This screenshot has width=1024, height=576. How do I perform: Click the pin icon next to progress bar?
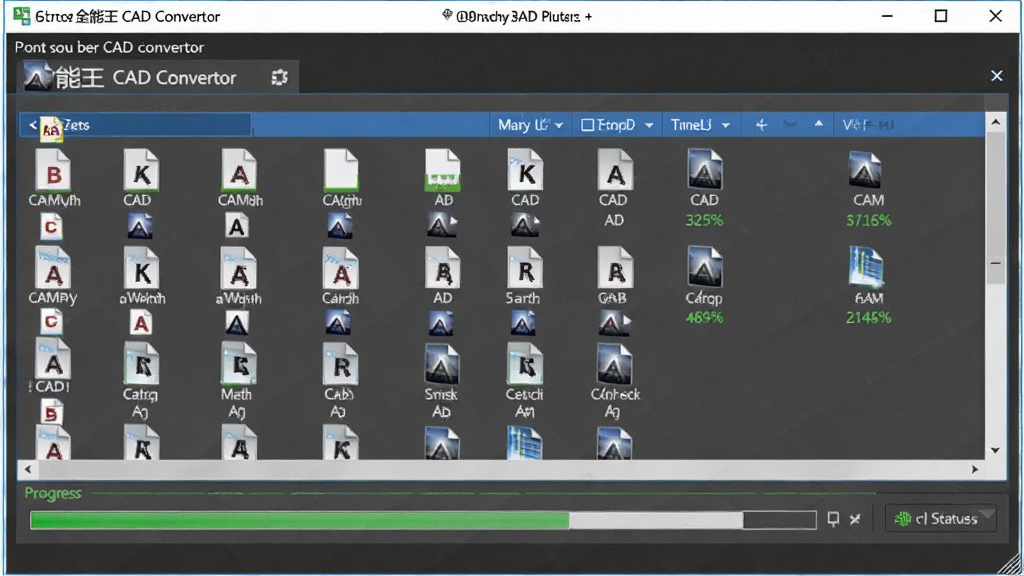(x=833, y=519)
